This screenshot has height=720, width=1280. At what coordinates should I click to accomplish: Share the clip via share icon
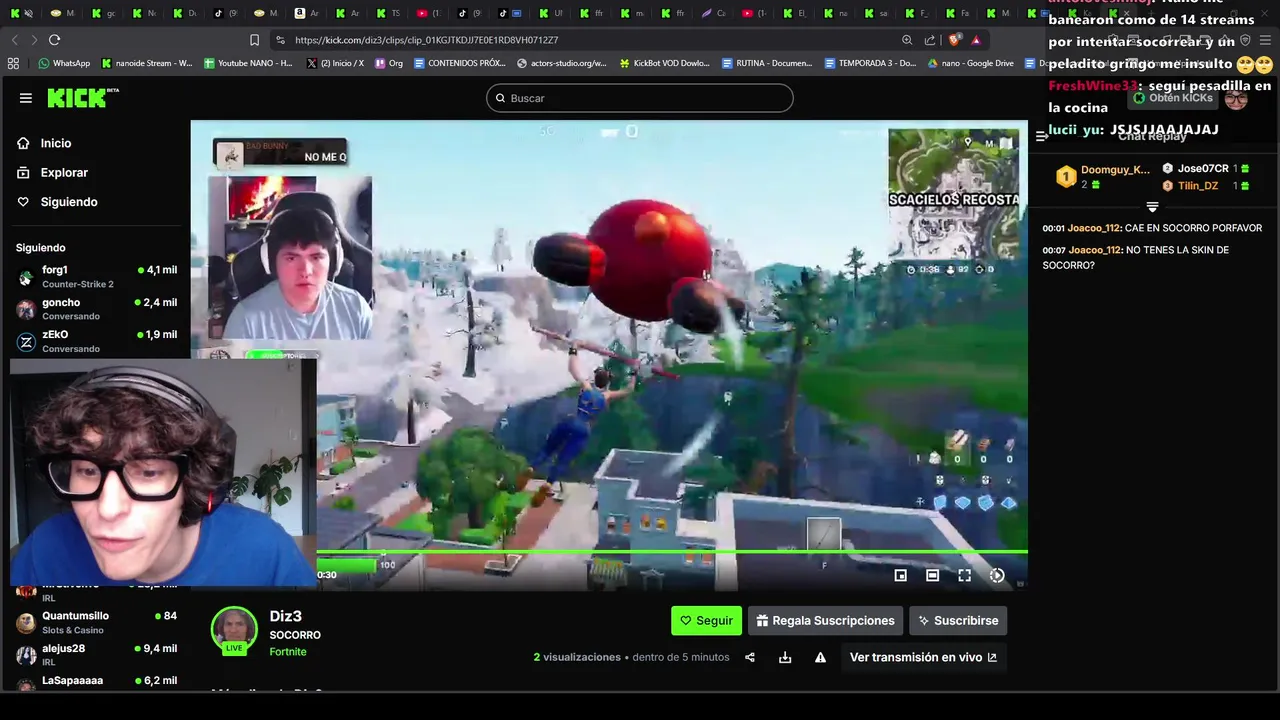[x=750, y=657]
